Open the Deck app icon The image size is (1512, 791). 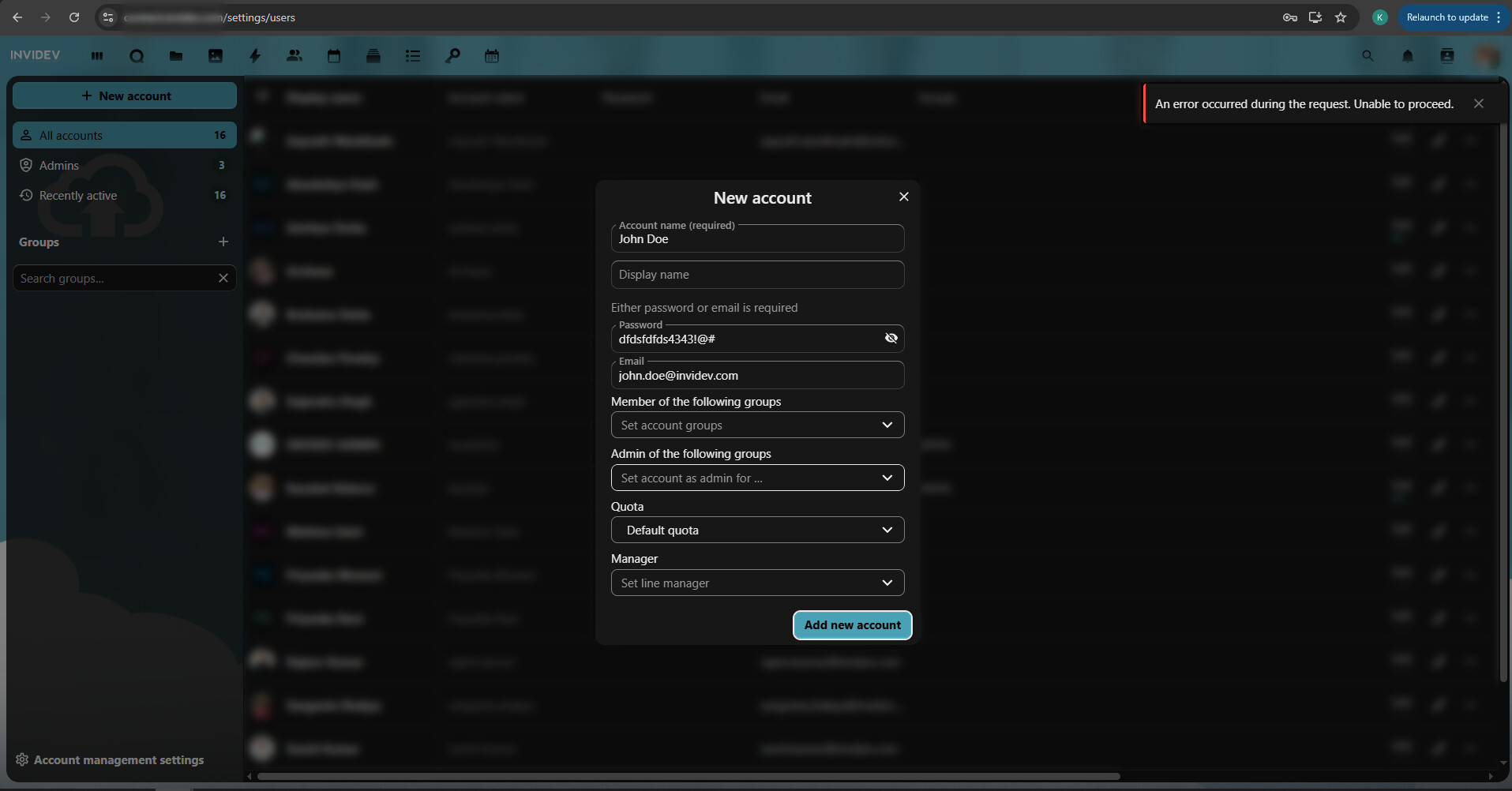[x=373, y=56]
